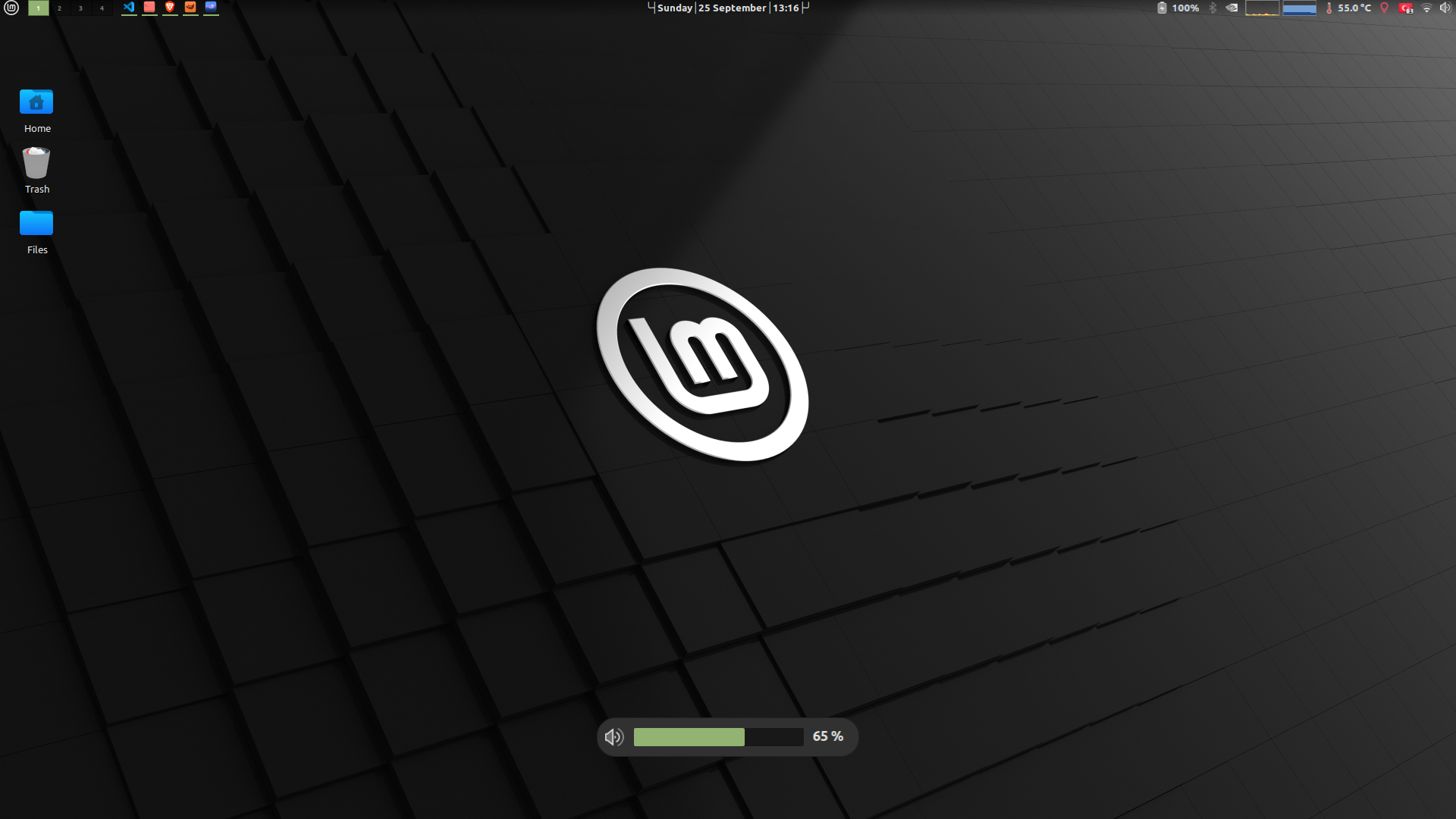Click the 65 % volume text
Screen dimensions: 1456x819
click(x=828, y=736)
